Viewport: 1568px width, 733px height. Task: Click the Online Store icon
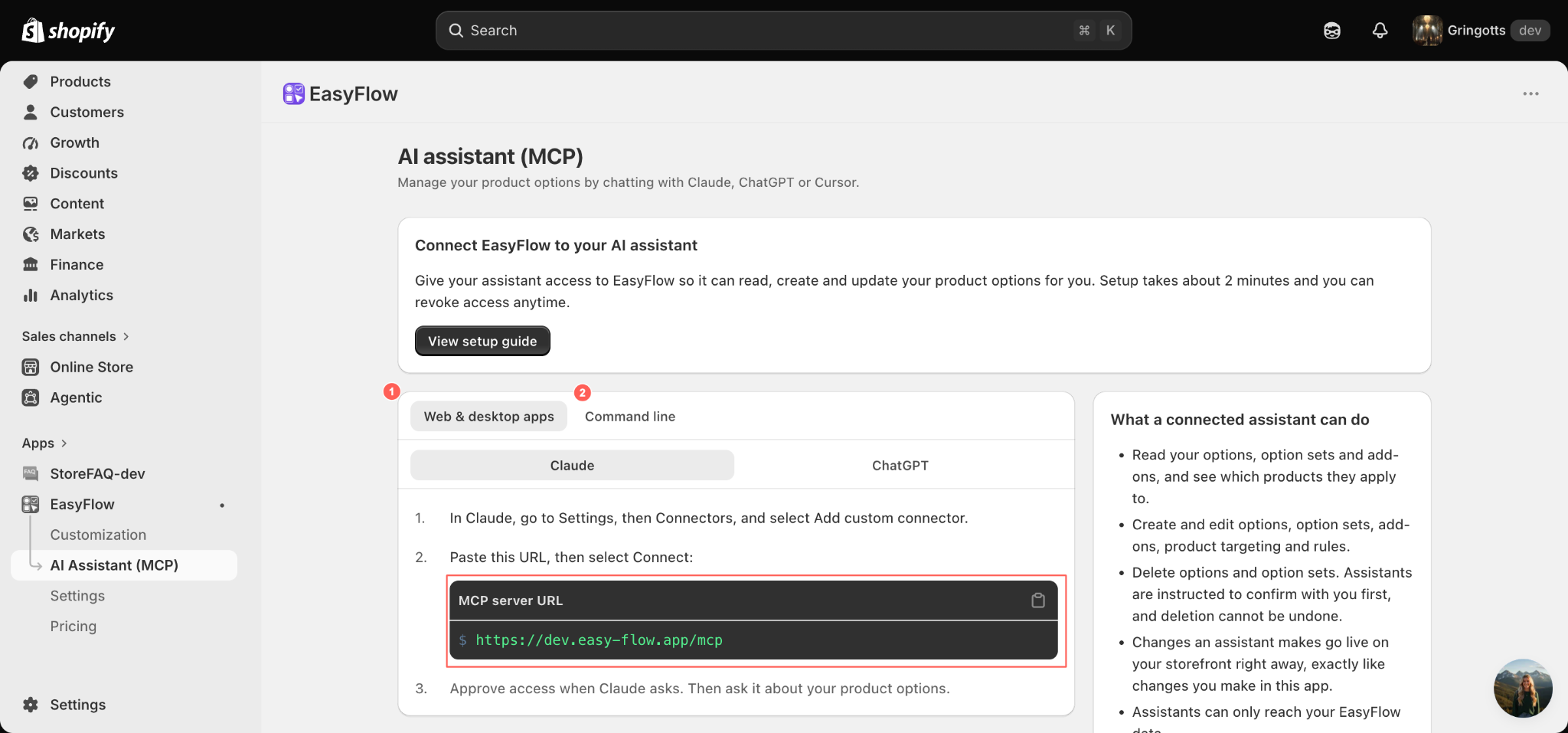31,367
